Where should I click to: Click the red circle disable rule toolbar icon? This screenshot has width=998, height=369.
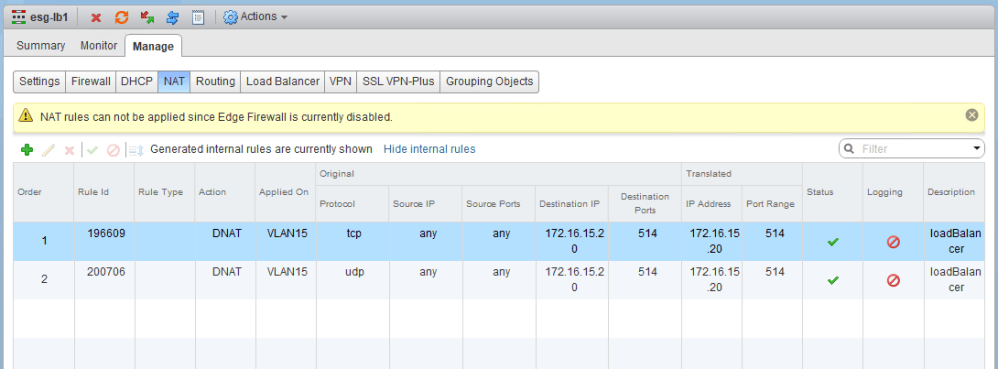[113, 150]
